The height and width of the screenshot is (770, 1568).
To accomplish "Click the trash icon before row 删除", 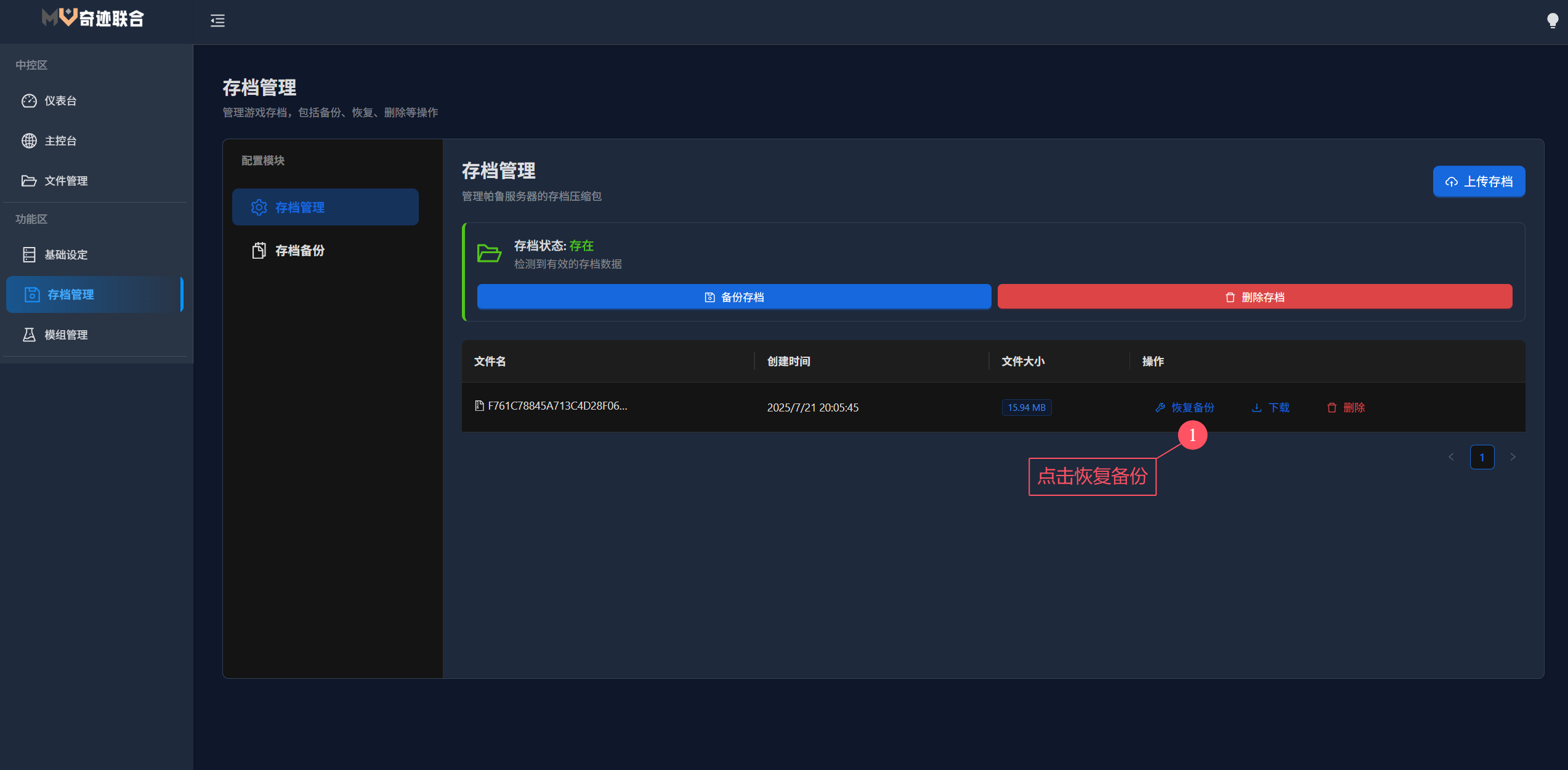I will [1332, 408].
